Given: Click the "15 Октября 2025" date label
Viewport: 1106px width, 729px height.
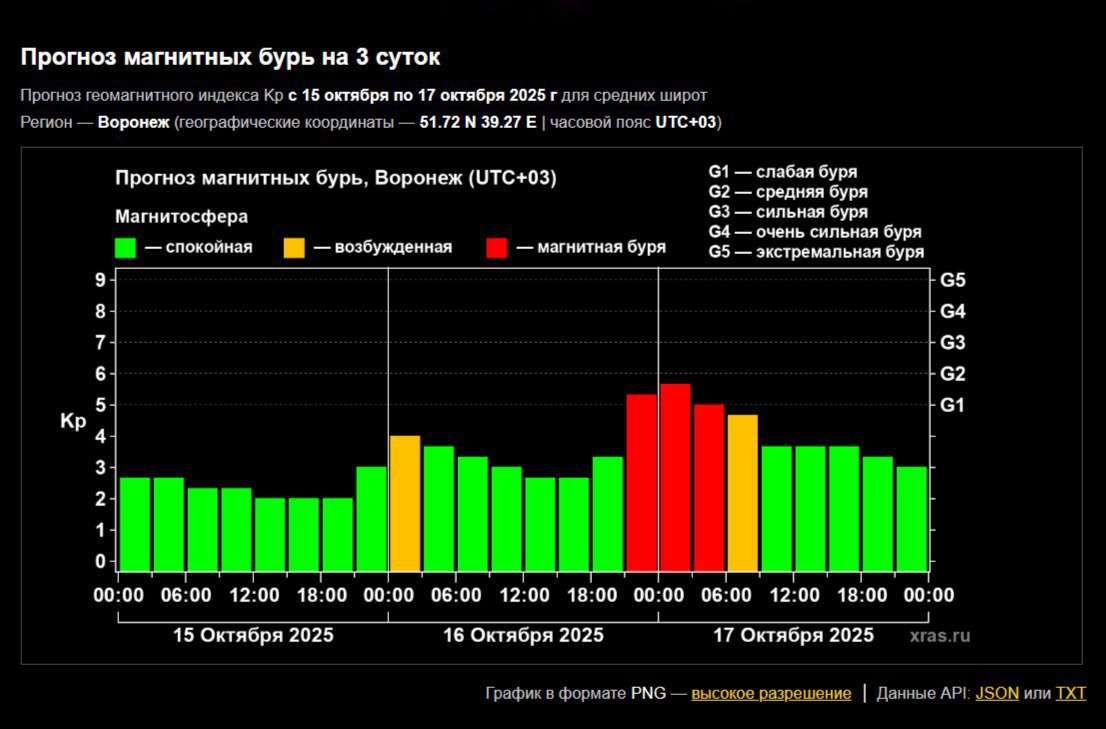Looking at the screenshot, I should (253, 635).
